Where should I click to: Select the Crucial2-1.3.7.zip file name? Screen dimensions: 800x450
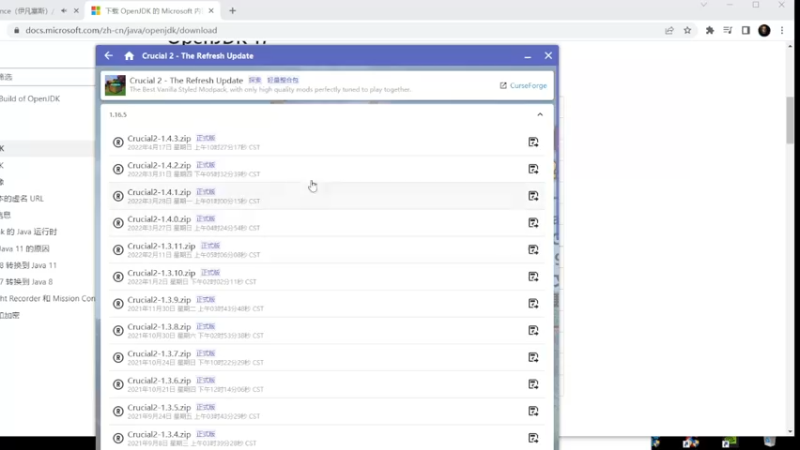[x=159, y=354]
